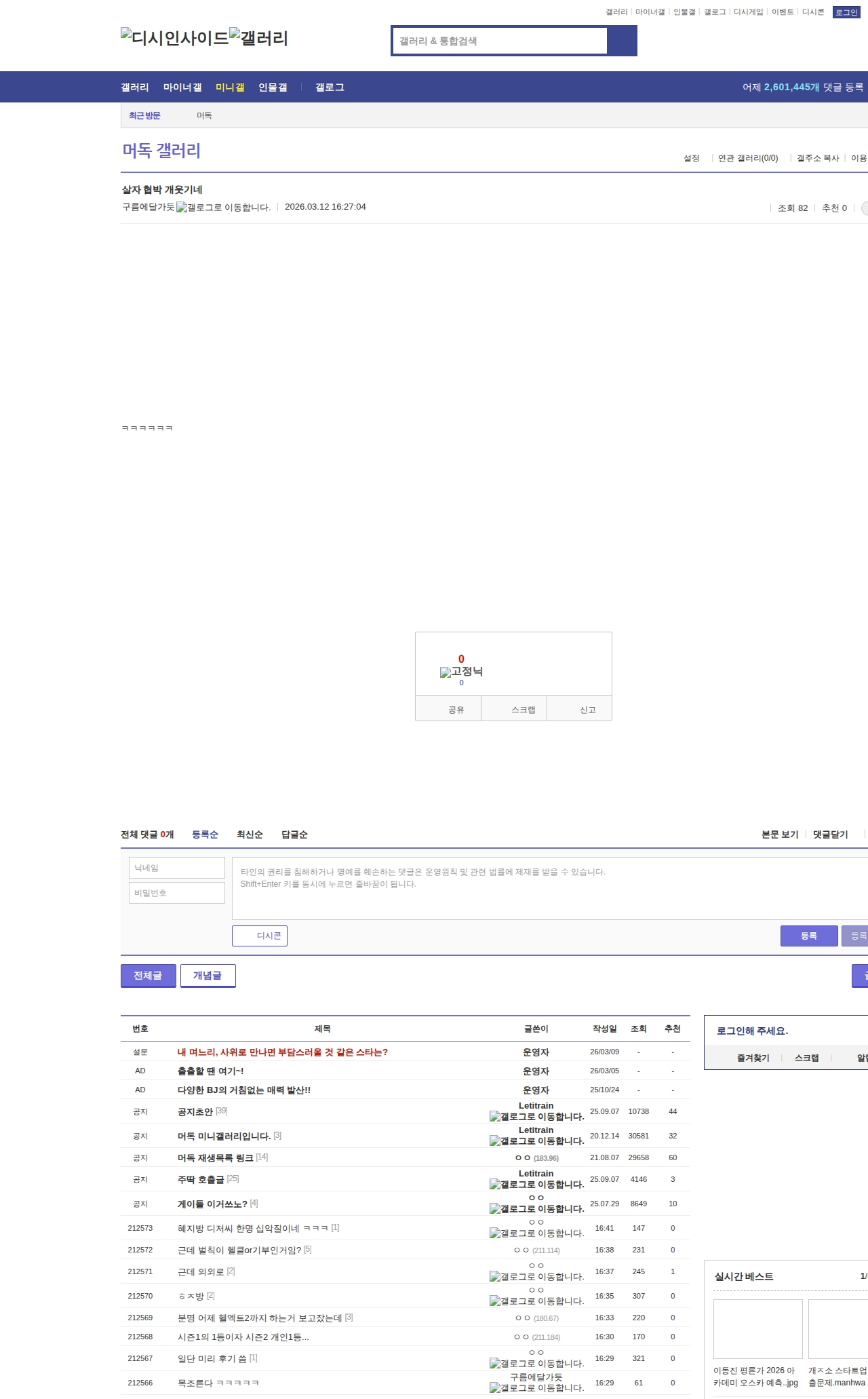Viewport: 868px width, 1399px height.
Task: Expand 연관 갤러리(0/0) list
Action: (747, 158)
